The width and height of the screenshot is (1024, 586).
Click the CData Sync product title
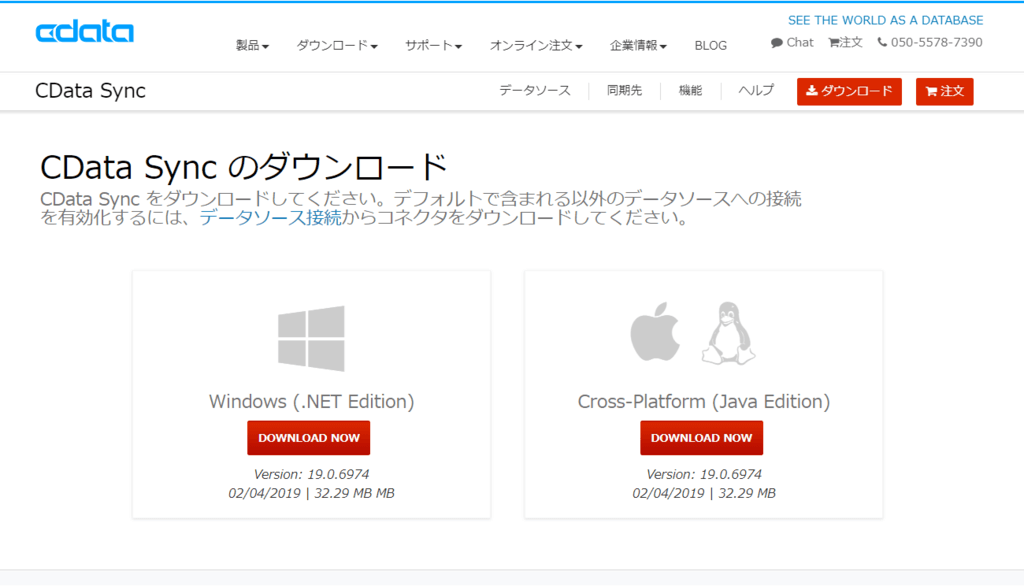pyautogui.click(x=90, y=91)
